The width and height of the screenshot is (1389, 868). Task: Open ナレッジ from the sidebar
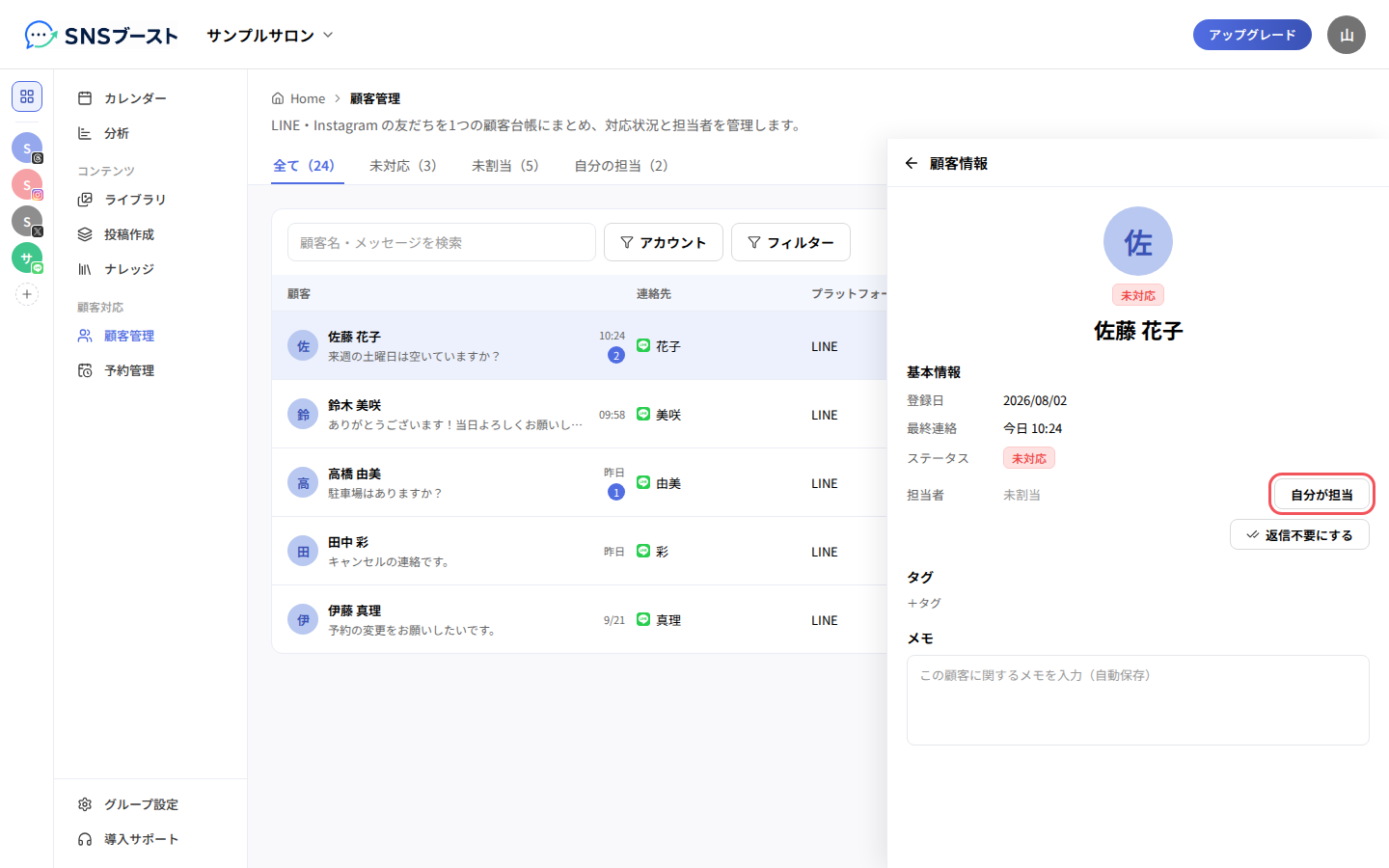pos(150,269)
